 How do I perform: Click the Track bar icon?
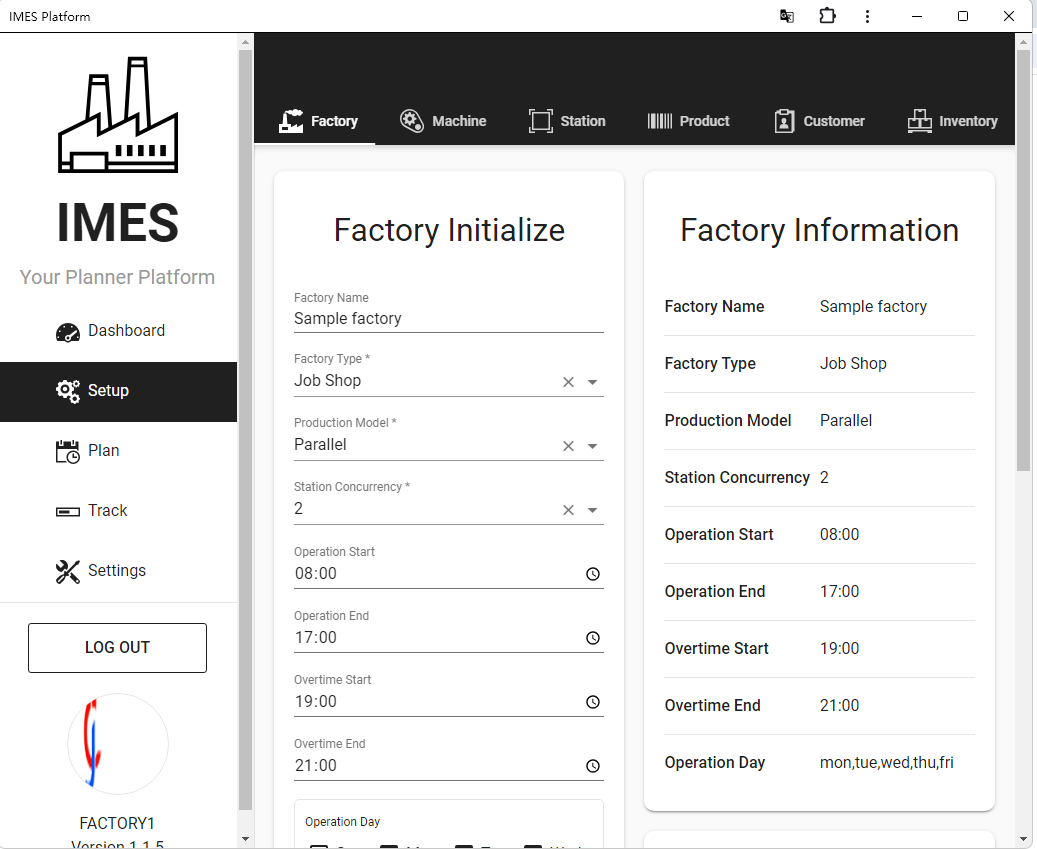pyautogui.click(x=67, y=512)
